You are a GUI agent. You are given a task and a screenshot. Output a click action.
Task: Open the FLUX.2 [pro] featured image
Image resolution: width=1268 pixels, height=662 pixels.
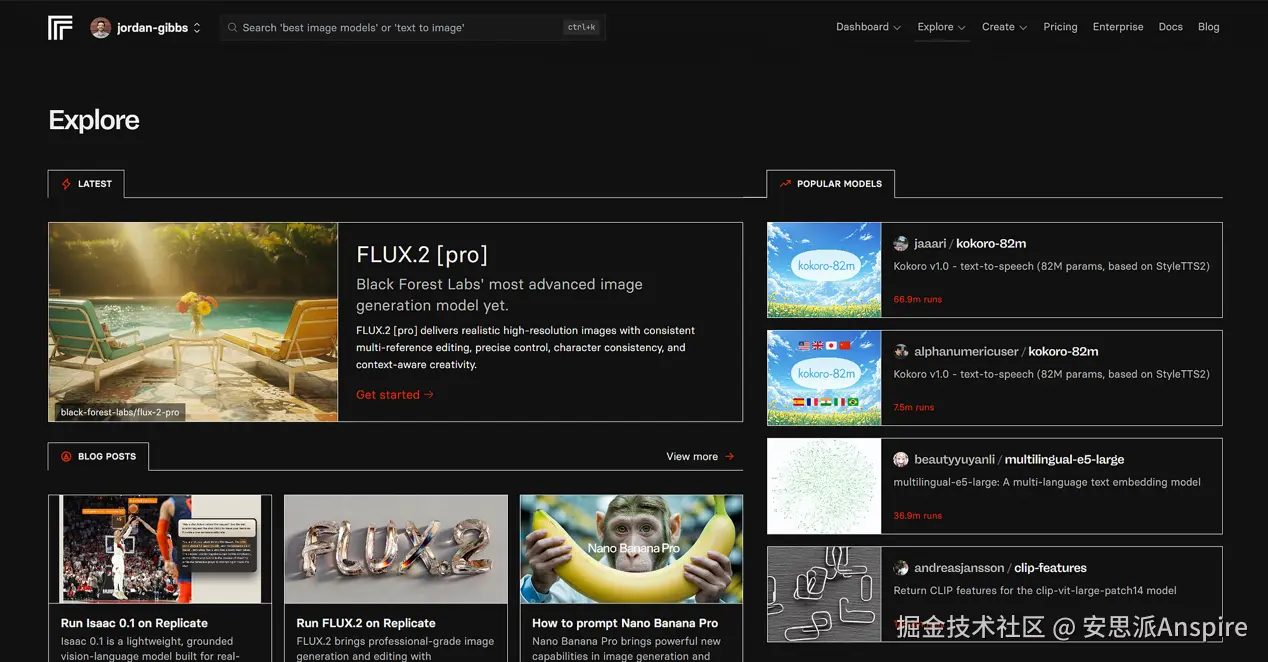point(193,322)
